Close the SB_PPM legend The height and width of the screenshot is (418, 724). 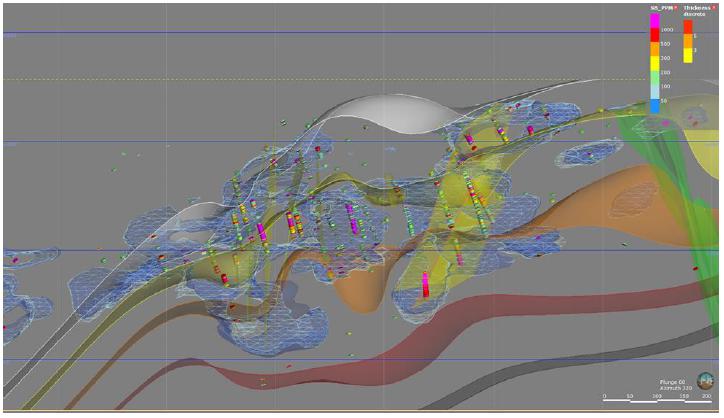coord(677,6)
